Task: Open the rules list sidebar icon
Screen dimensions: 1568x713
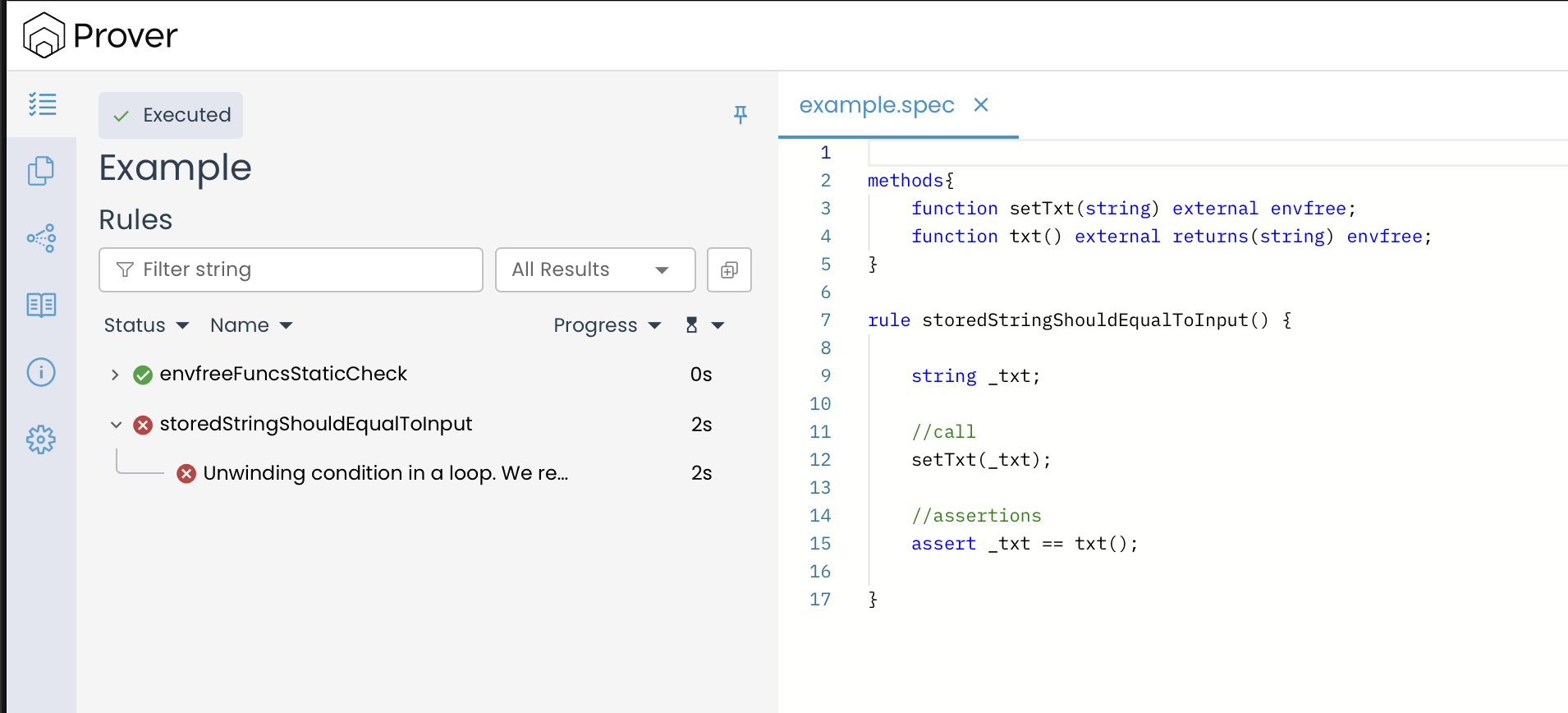Action: [x=42, y=104]
